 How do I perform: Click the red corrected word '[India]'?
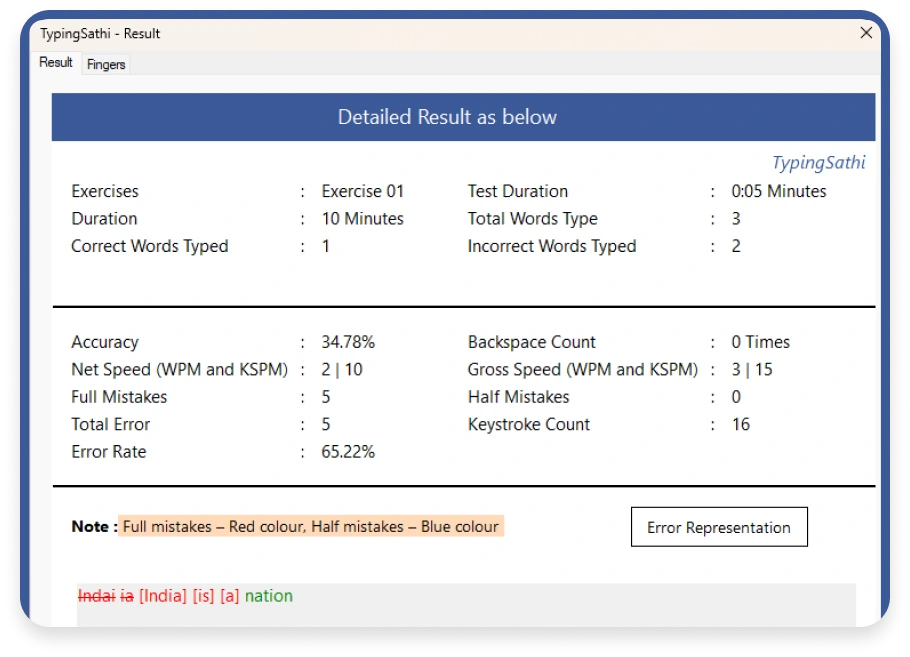click(163, 596)
